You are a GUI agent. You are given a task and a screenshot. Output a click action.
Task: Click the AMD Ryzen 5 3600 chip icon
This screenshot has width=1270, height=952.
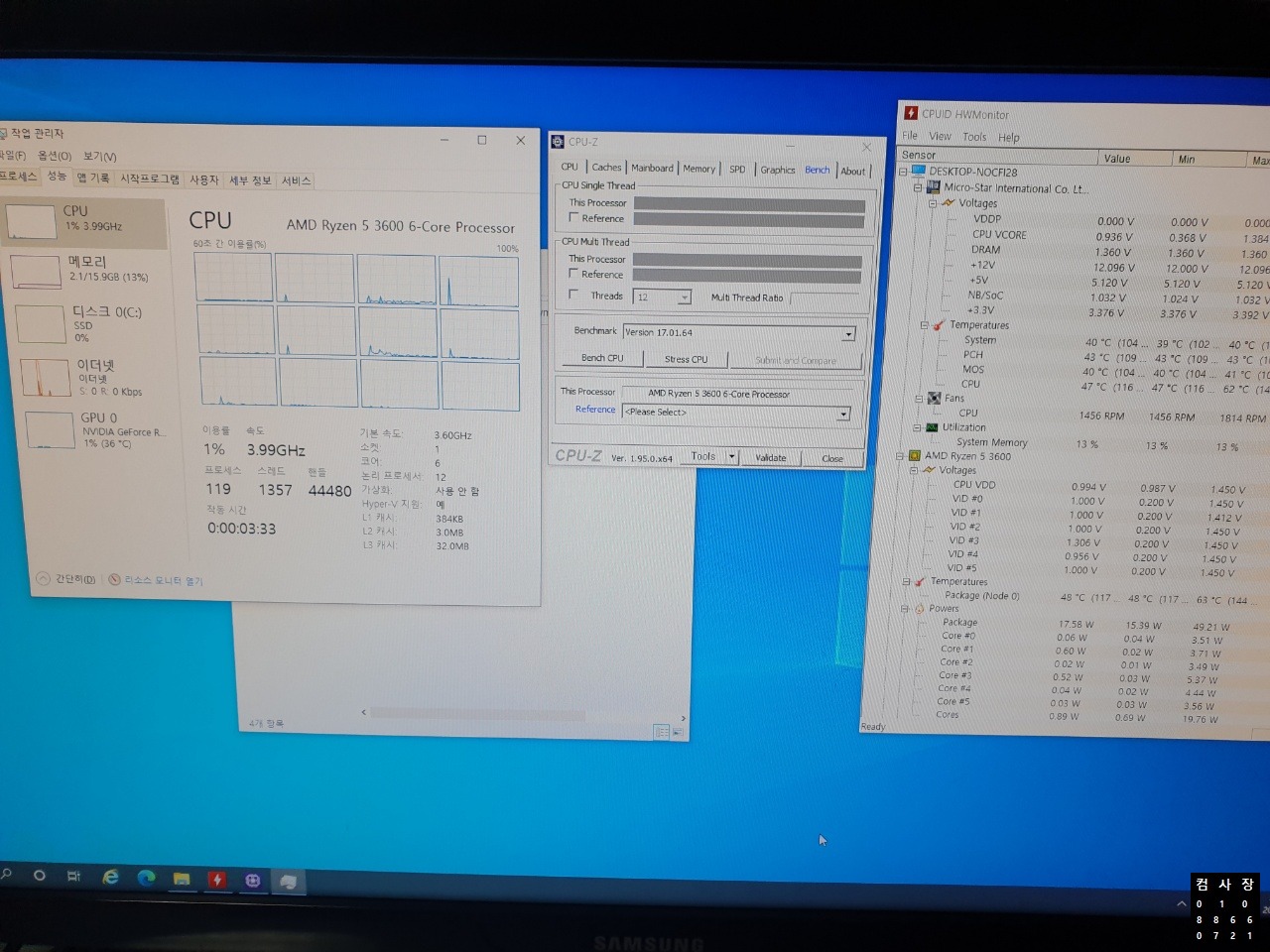914,456
